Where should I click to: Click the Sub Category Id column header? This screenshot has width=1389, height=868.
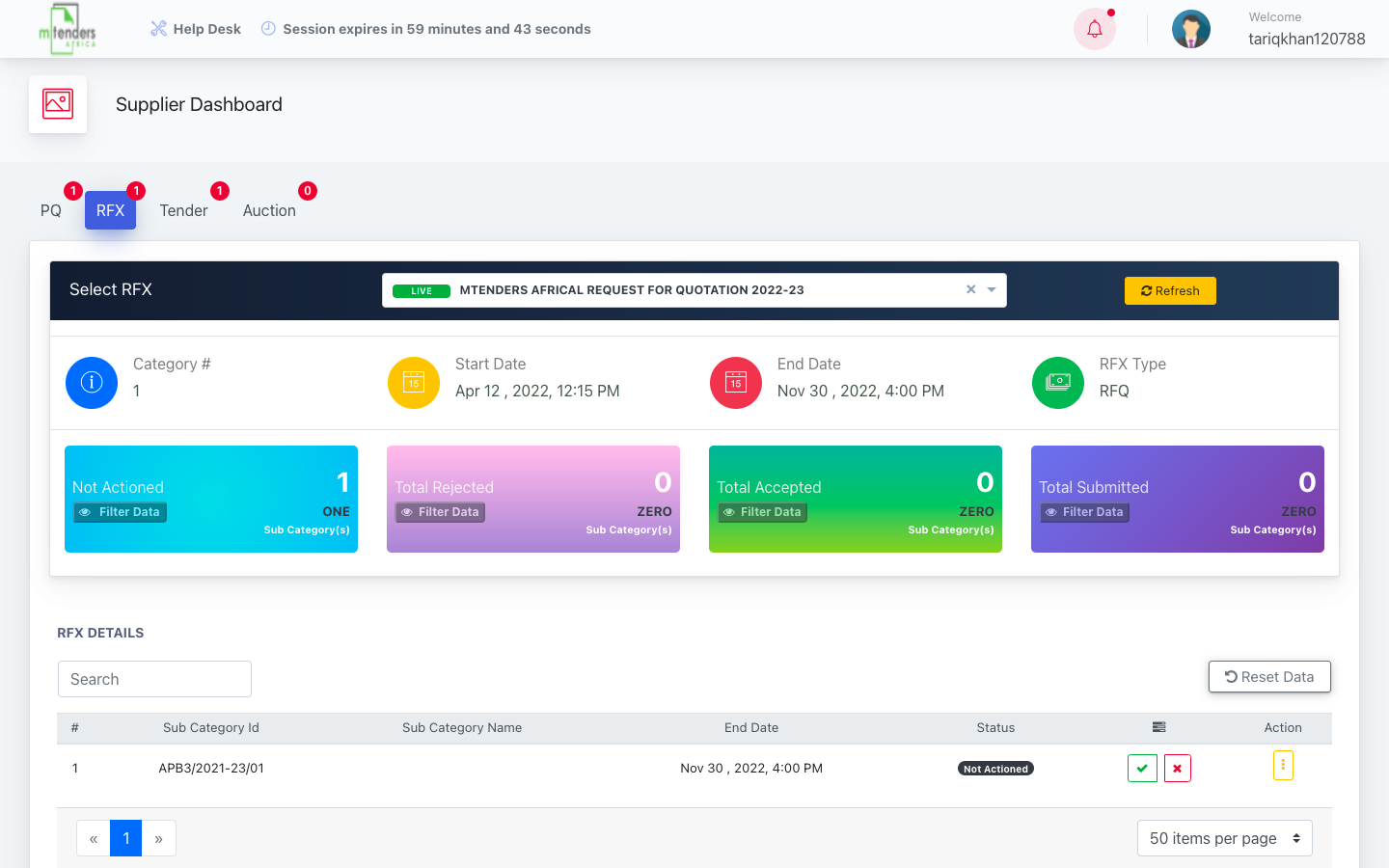[211, 728]
